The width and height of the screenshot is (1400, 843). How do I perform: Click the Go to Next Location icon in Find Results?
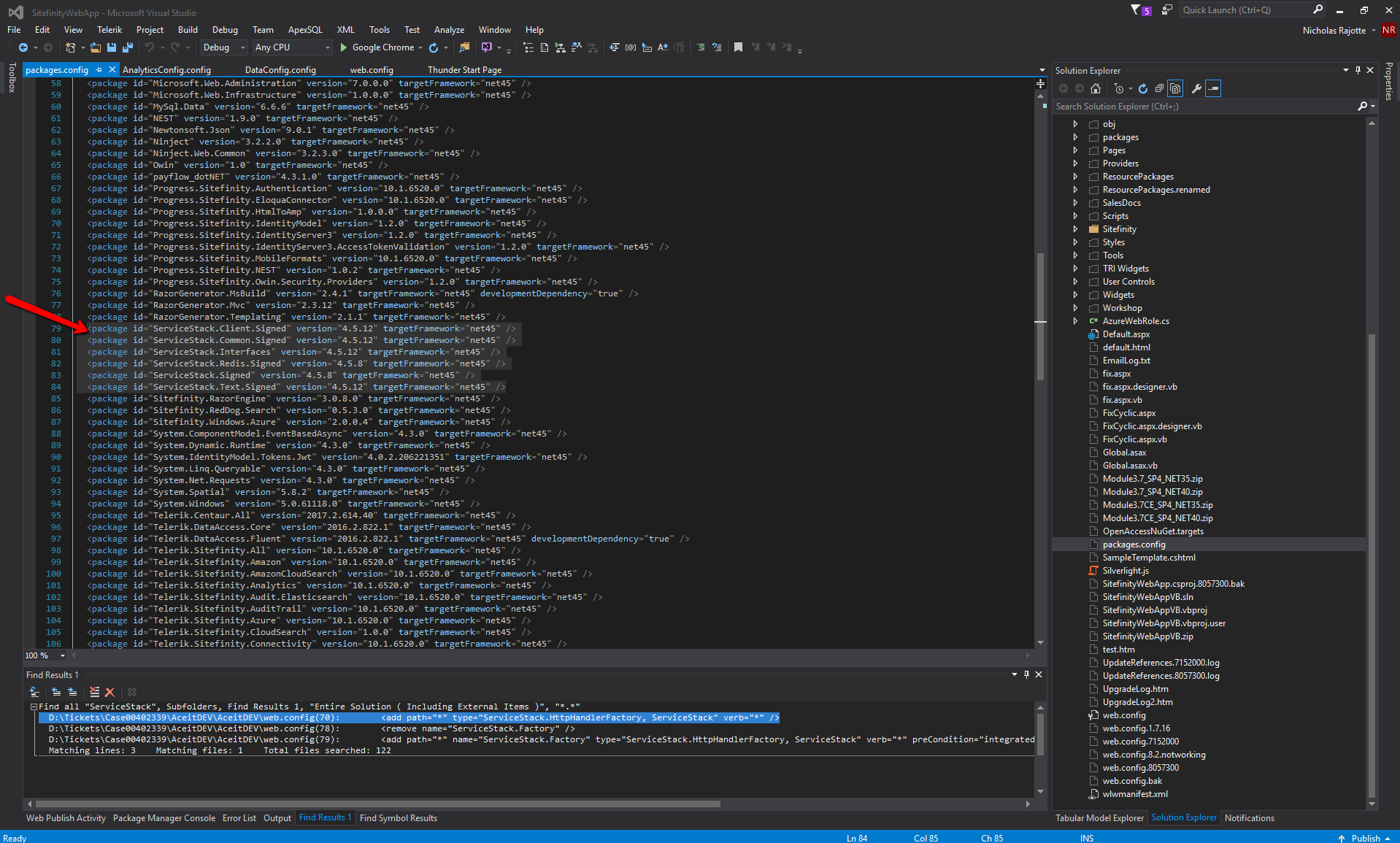point(72,692)
